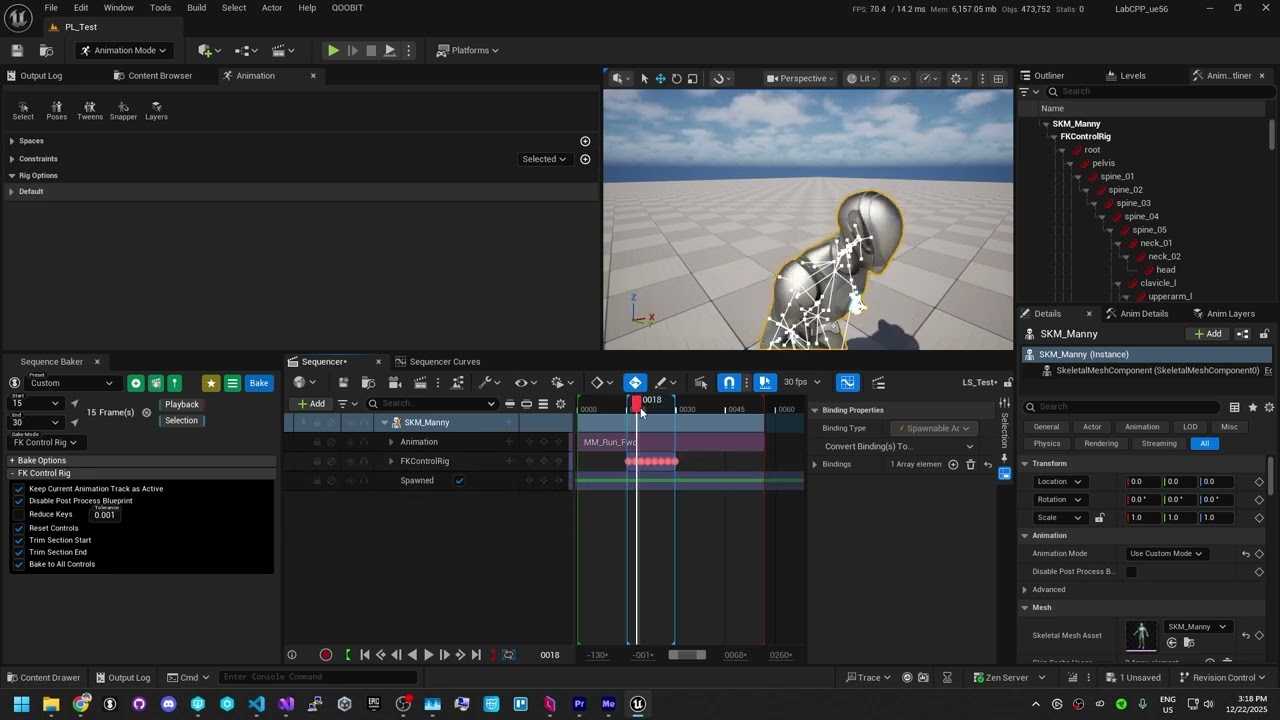Play the sequence forward
This screenshot has width=1280, height=720.
(428, 655)
